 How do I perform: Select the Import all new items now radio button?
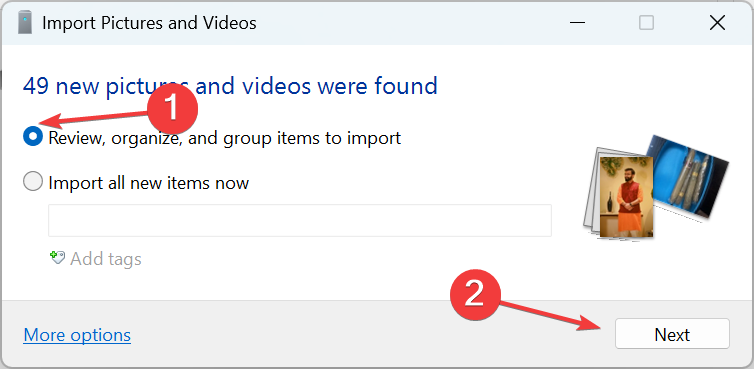click(x=33, y=182)
